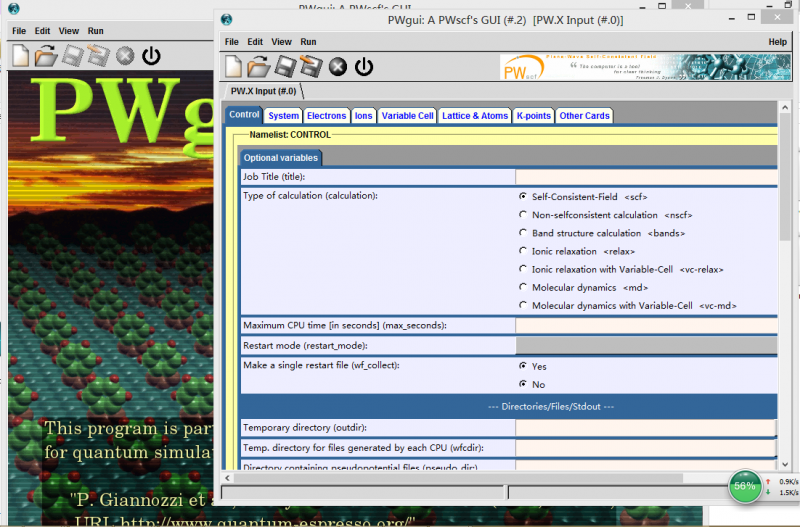Click Save floppy icon in back PWgui window

[72, 55]
